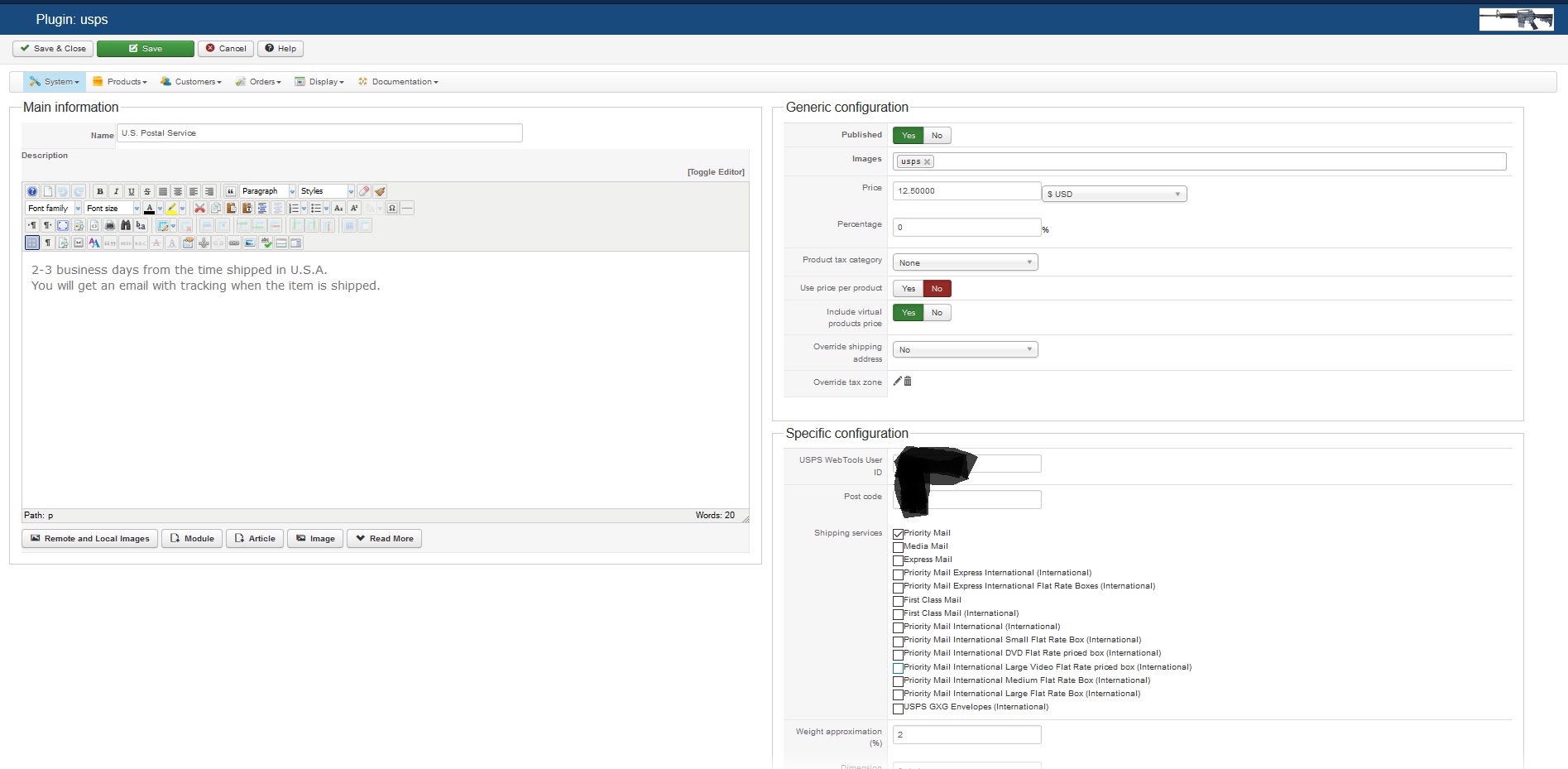Toggle visual guidelines grid icon
Viewport: 1568px width, 769px height.
32,243
